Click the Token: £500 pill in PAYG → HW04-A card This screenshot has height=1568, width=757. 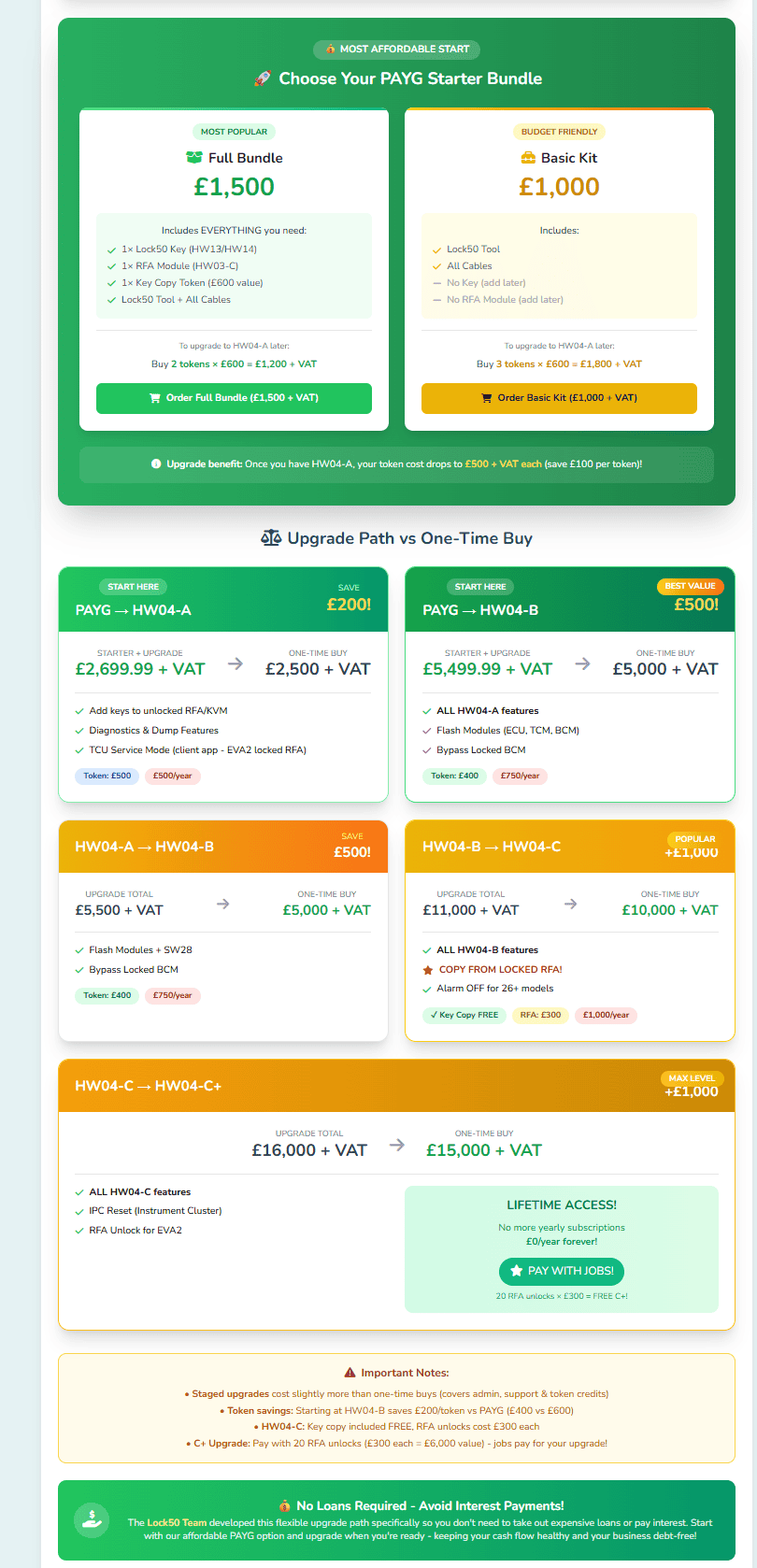pyautogui.click(x=107, y=776)
